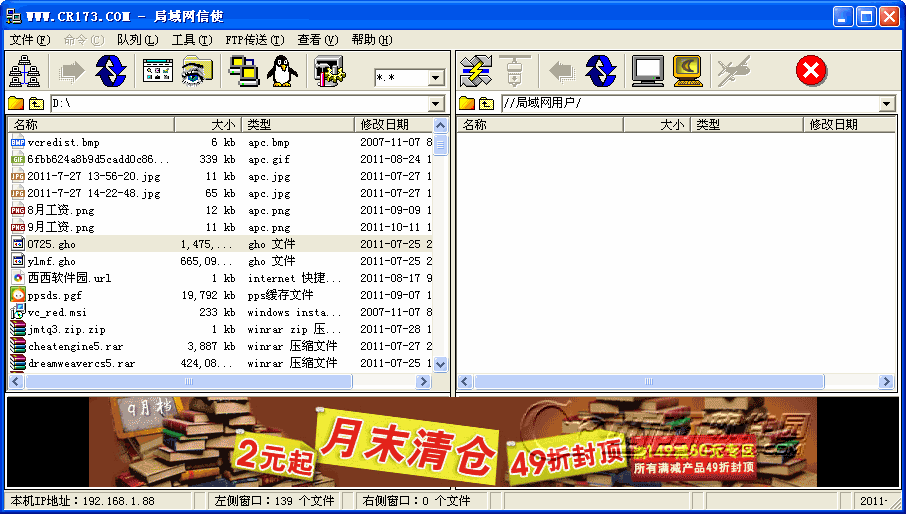Click the yellow folder icon beside D:\ path

(16, 103)
